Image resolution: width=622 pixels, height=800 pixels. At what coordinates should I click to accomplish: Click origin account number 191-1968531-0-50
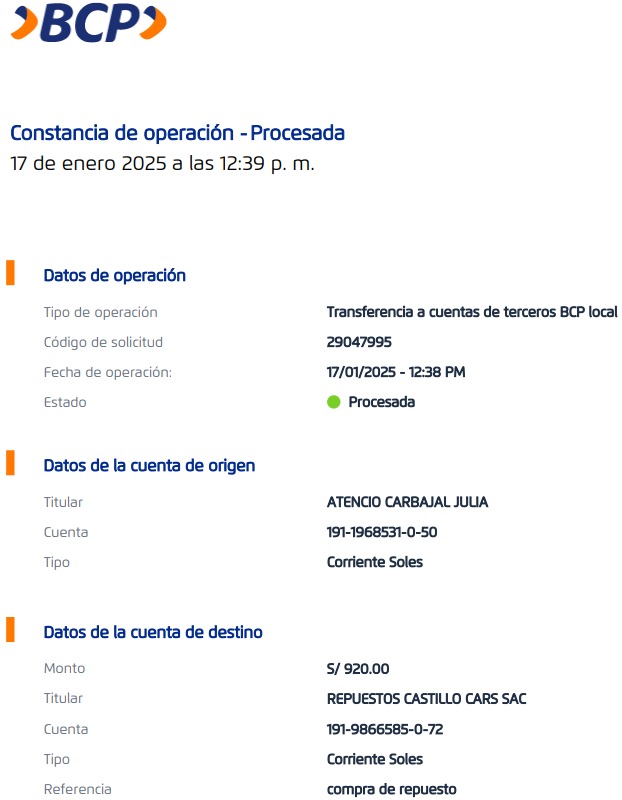pyautogui.click(x=382, y=532)
